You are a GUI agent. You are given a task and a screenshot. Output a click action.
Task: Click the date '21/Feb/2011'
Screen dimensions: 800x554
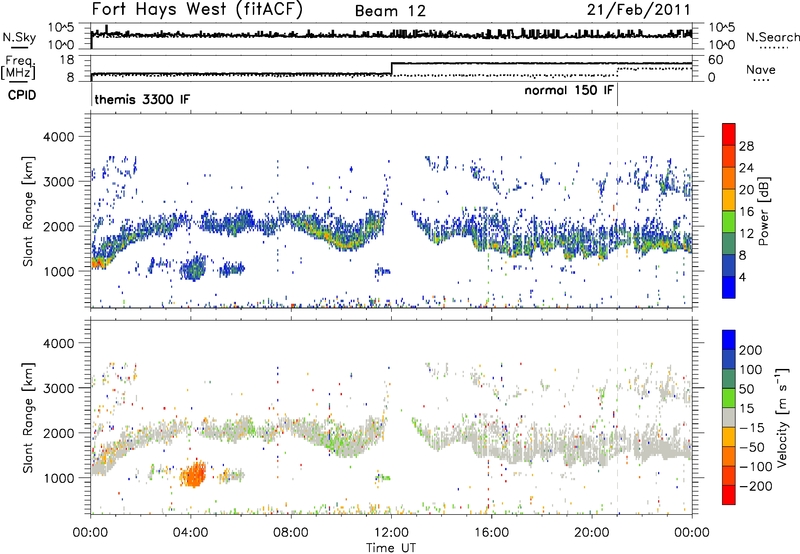tap(638, 10)
